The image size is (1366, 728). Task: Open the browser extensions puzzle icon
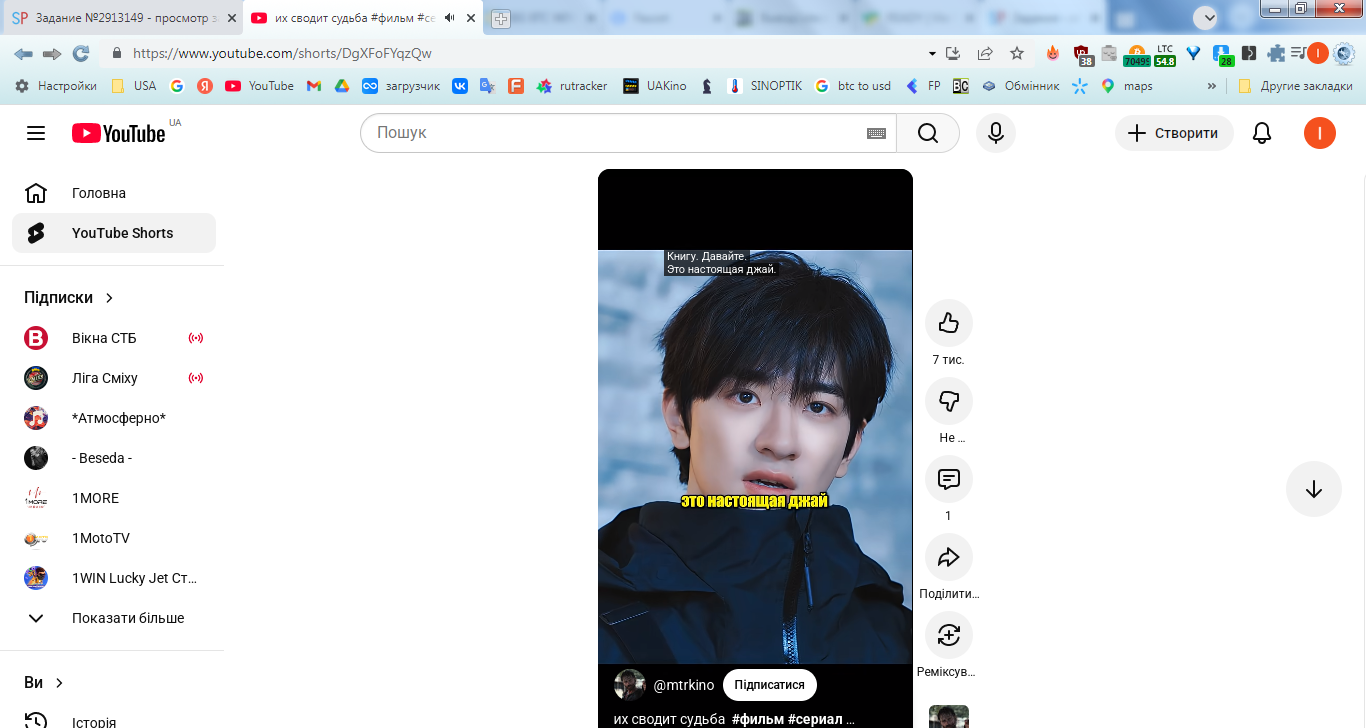(x=1276, y=53)
